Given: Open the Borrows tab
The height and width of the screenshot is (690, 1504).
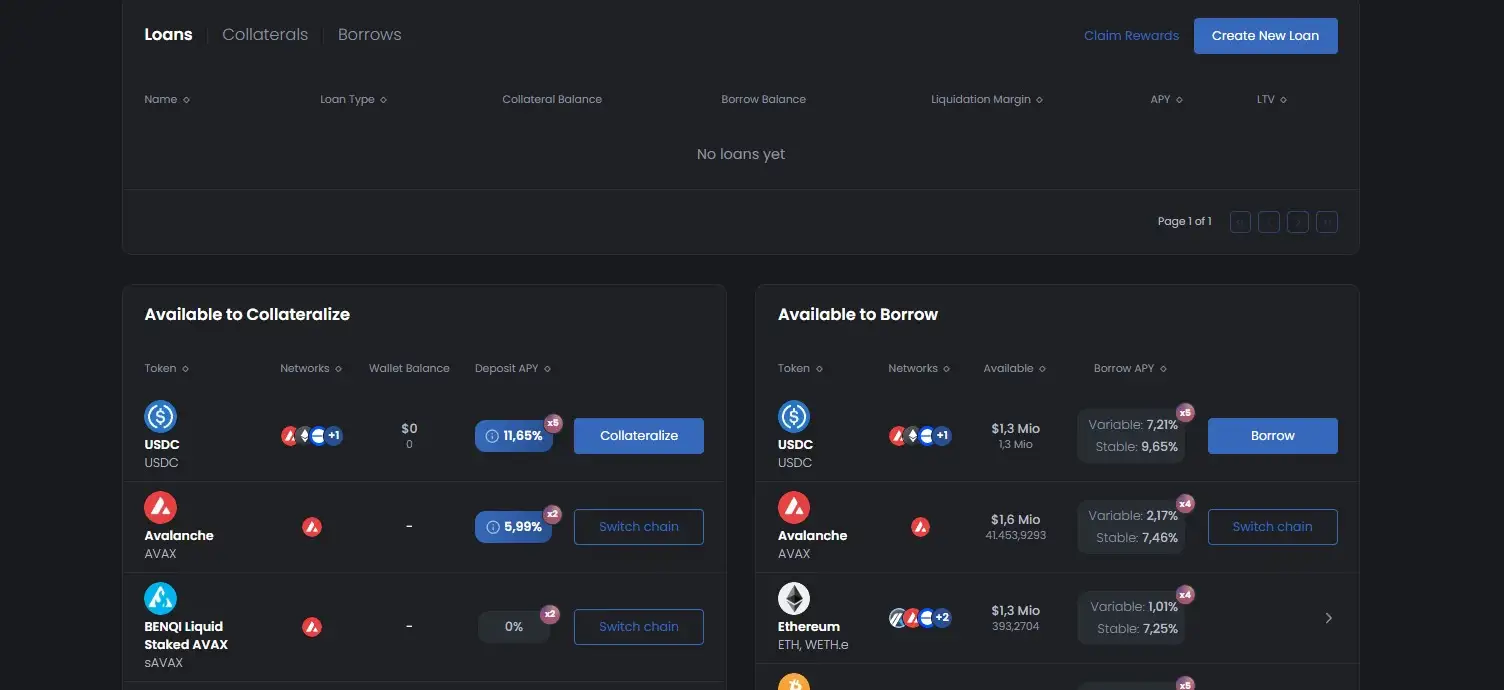Looking at the screenshot, I should (x=369, y=34).
